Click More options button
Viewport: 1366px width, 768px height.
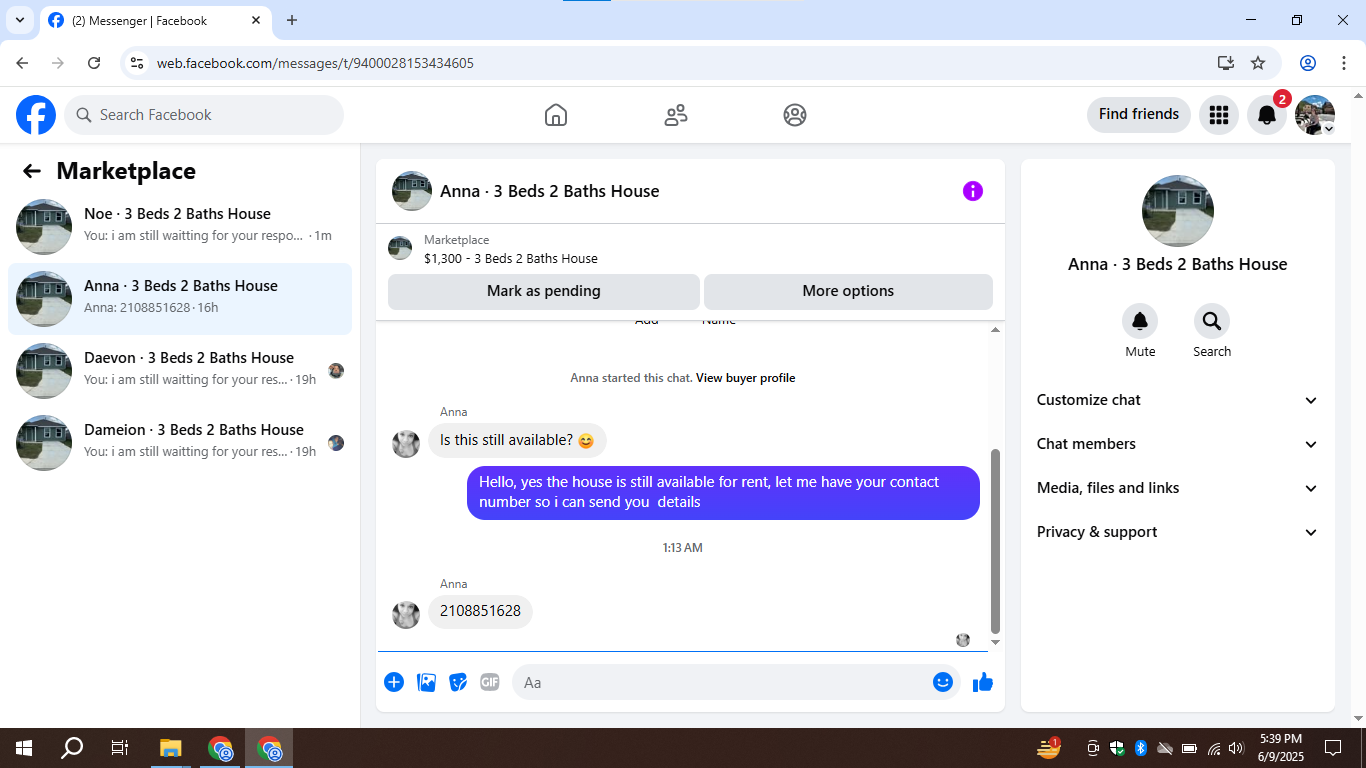(x=848, y=291)
